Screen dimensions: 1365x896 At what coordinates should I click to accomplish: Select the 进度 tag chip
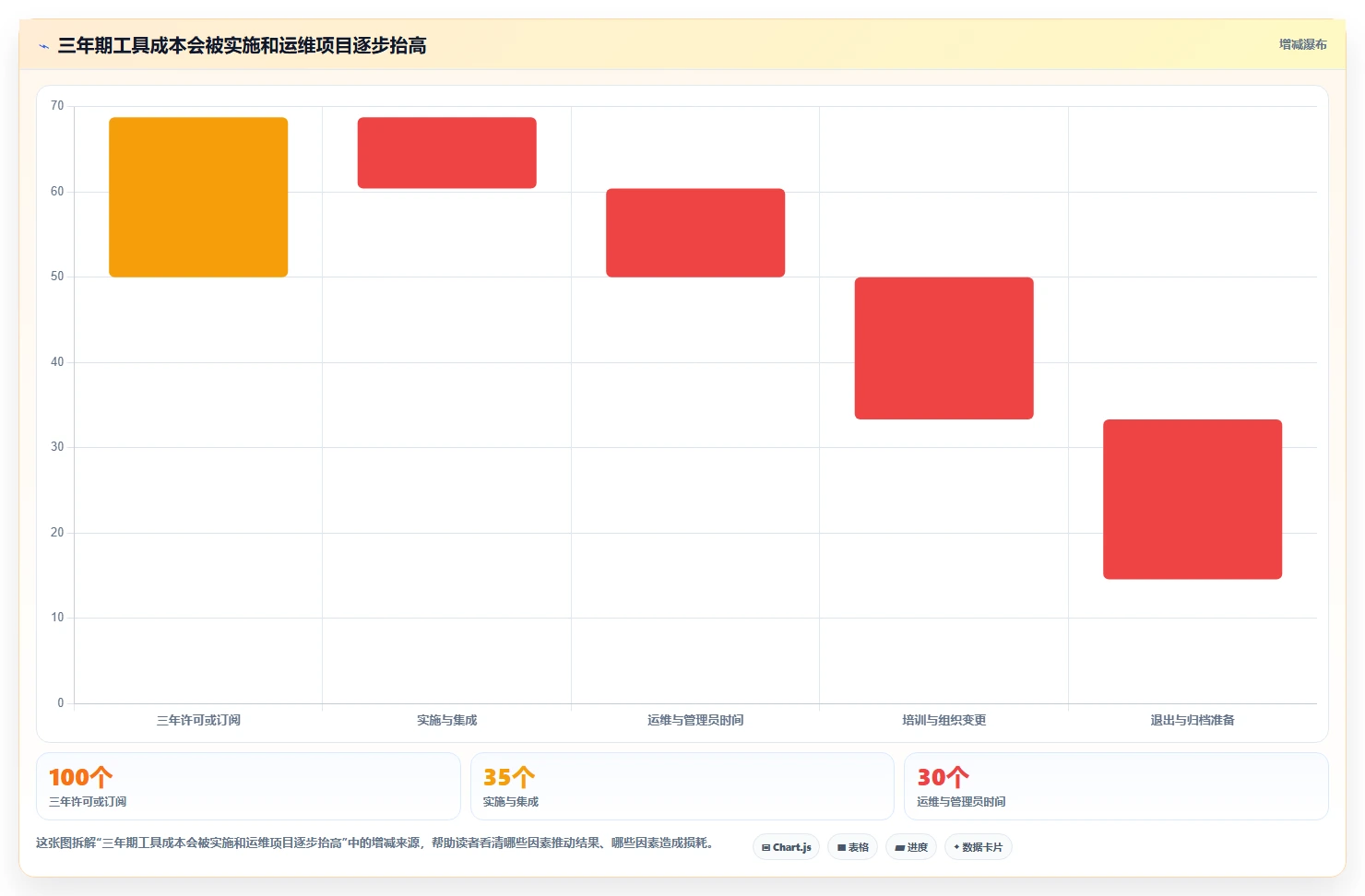point(911,847)
